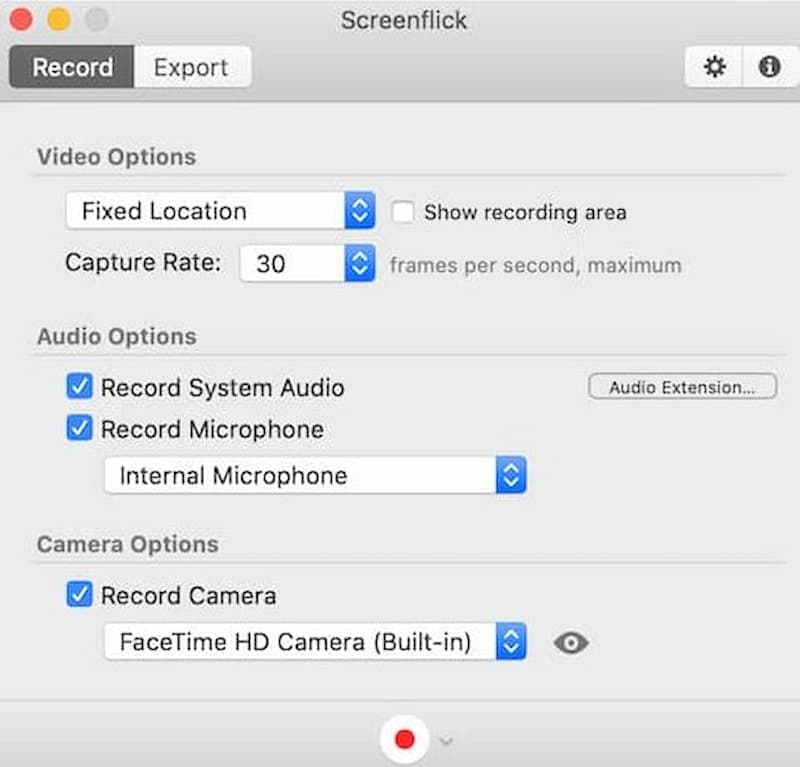This screenshot has width=800, height=767.
Task: Disable the Record Camera checkbox
Action: (79, 595)
